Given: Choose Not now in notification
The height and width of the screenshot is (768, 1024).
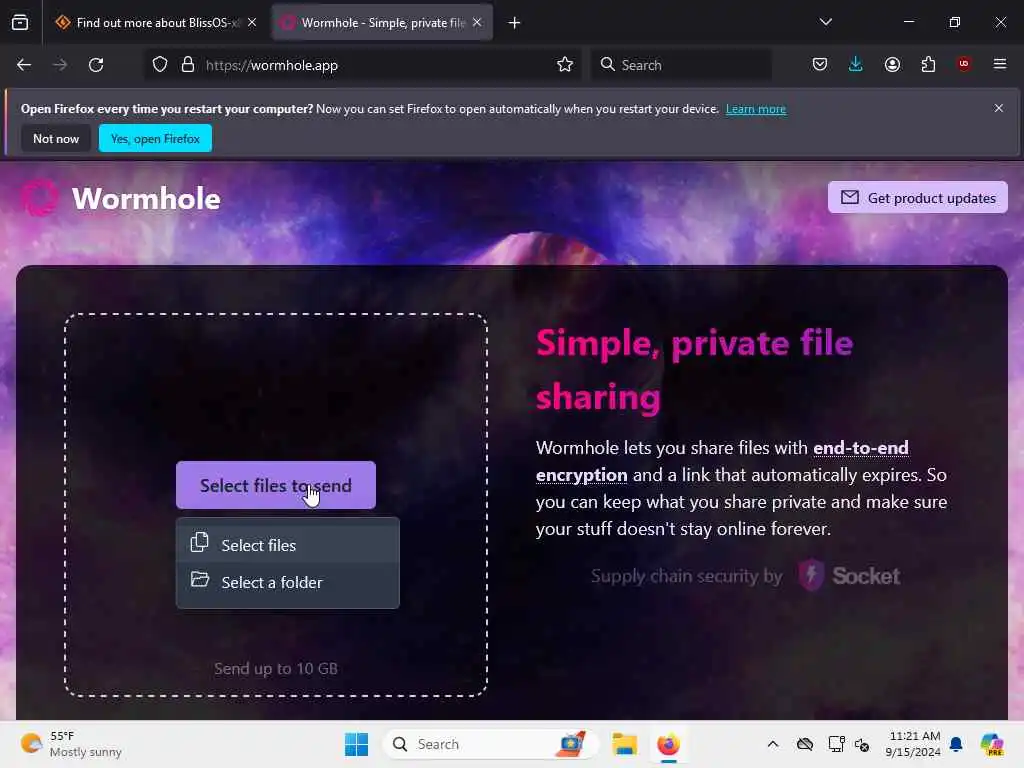Looking at the screenshot, I should point(56,138).
